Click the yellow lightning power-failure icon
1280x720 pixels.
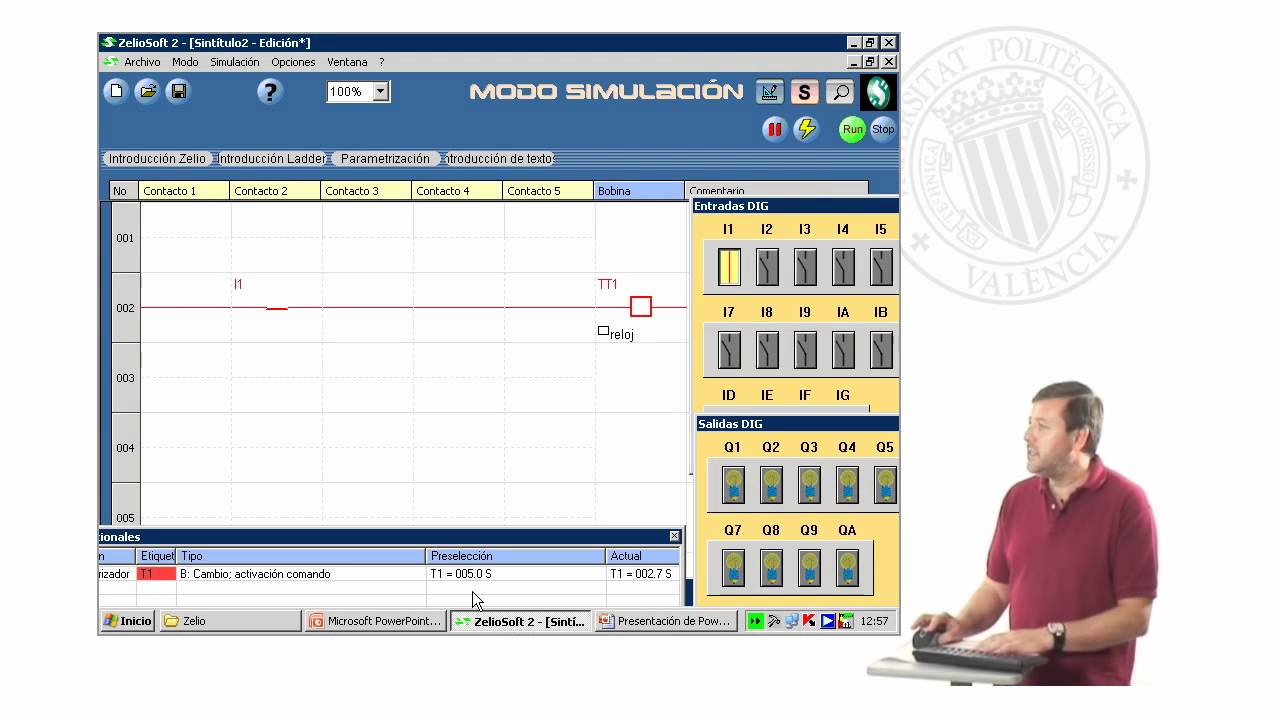pyautogui.click(x=806, y=129)
